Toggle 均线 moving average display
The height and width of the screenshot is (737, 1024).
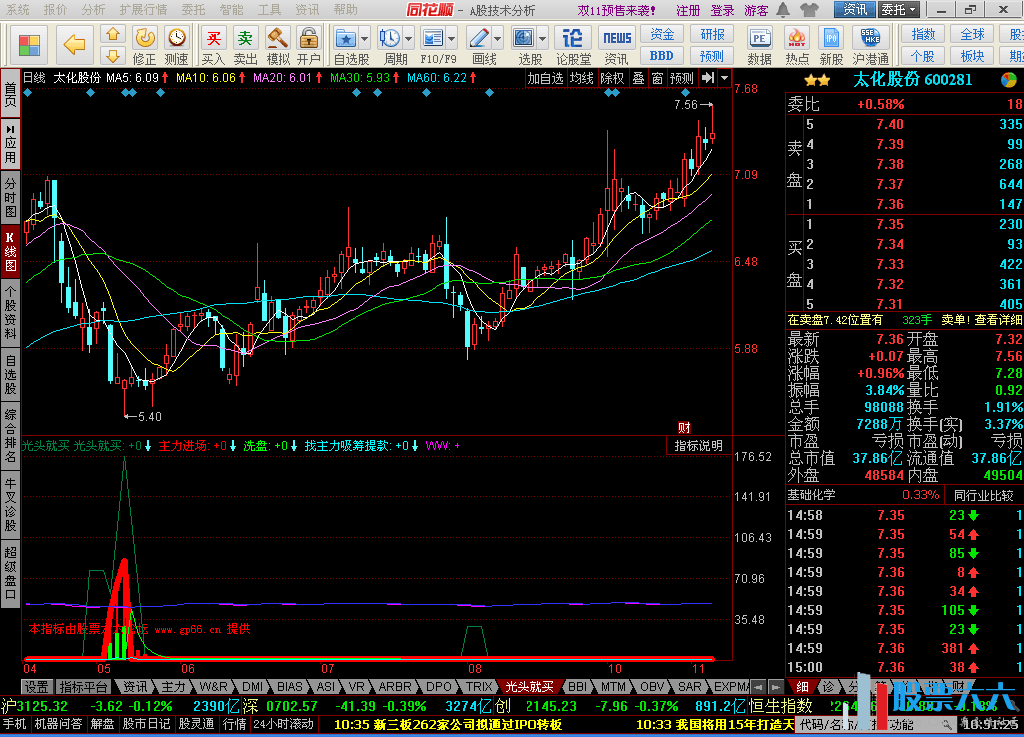(581, 78)
